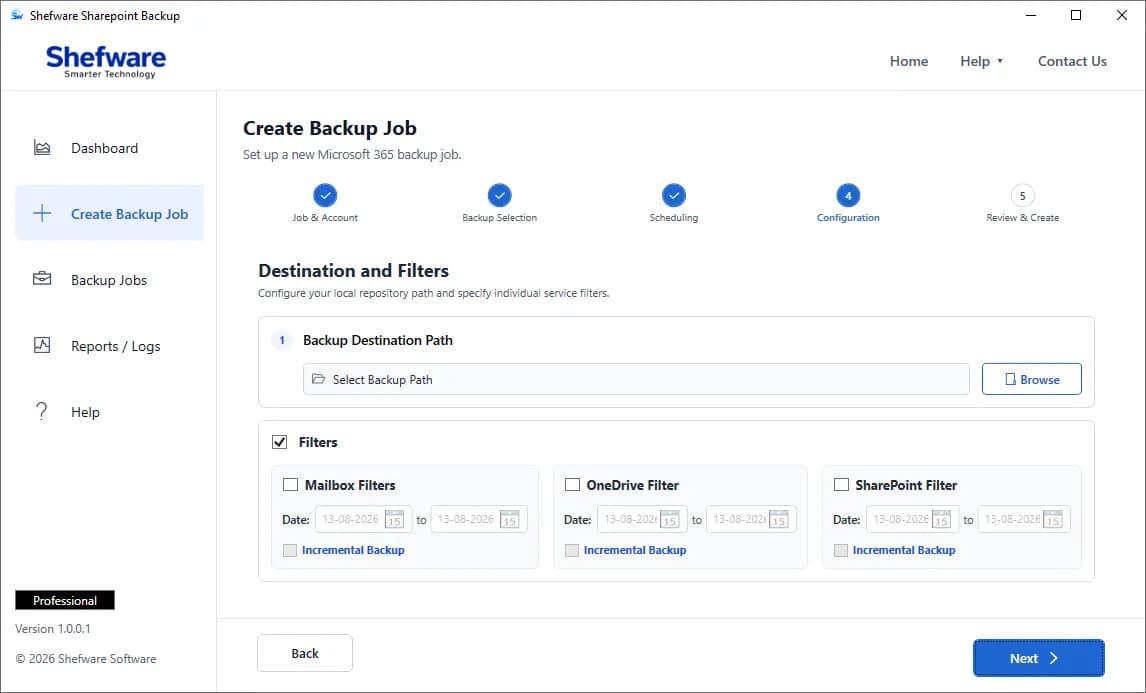The width and height of the screenshot is (1146, 693).
Task: Click the Version 1.0.0.1 text
Action: [x=53, y=629]
